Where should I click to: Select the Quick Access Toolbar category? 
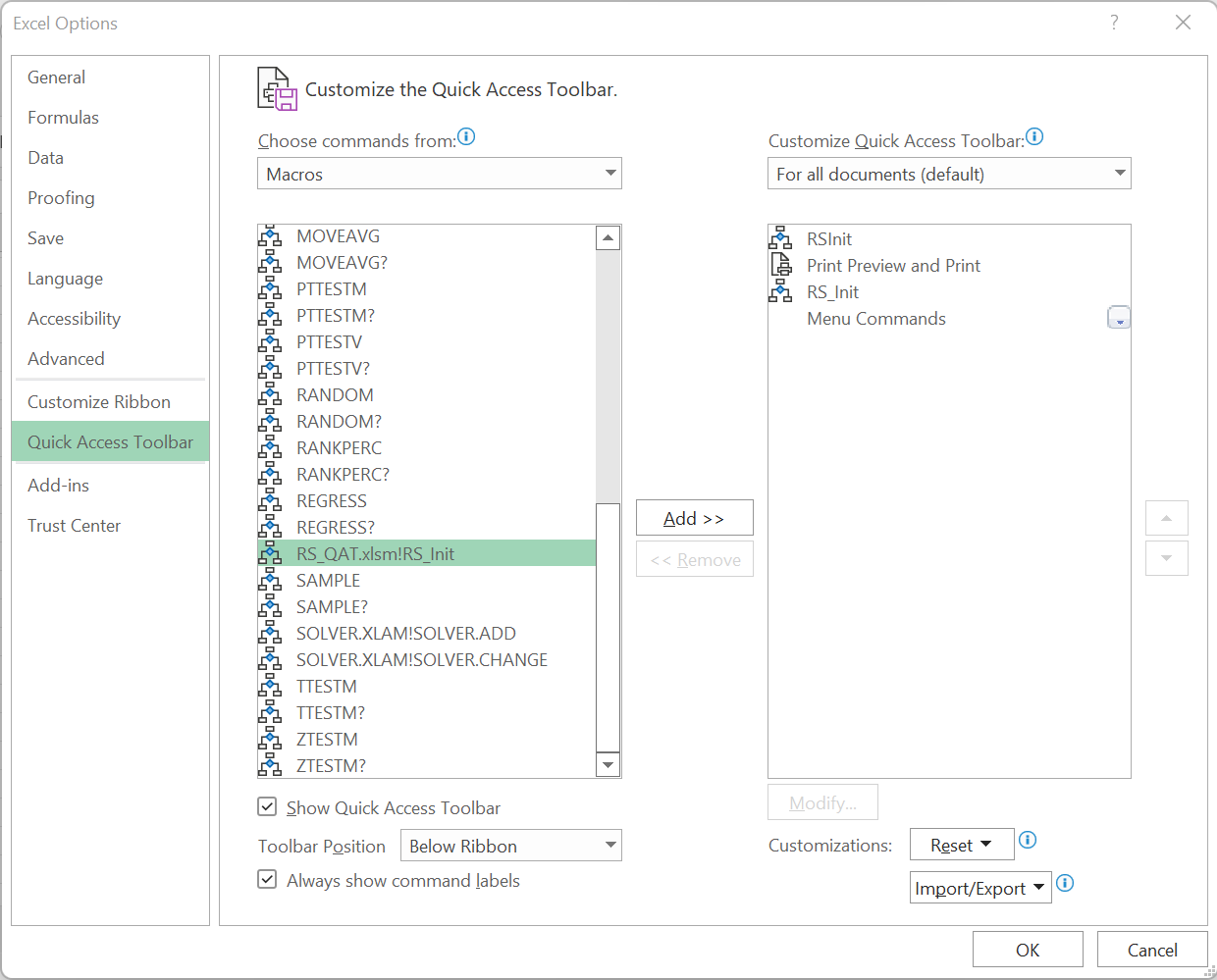pos(111,442)
